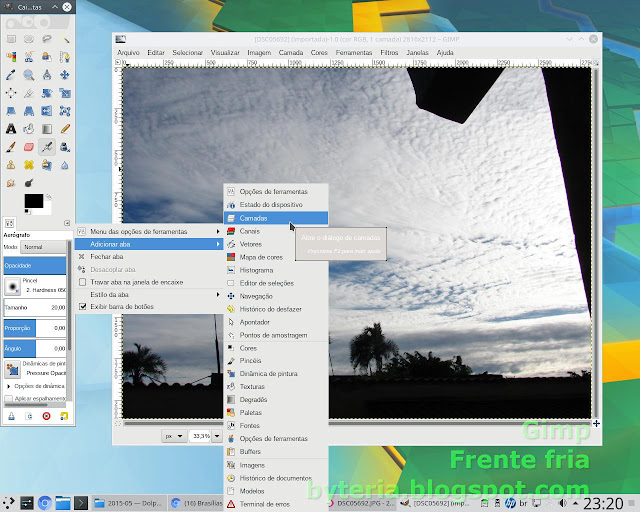Viewport: 640px width, 512px height.
Task: Open the terminal launcher in taskbar
Action: [80, 503]
